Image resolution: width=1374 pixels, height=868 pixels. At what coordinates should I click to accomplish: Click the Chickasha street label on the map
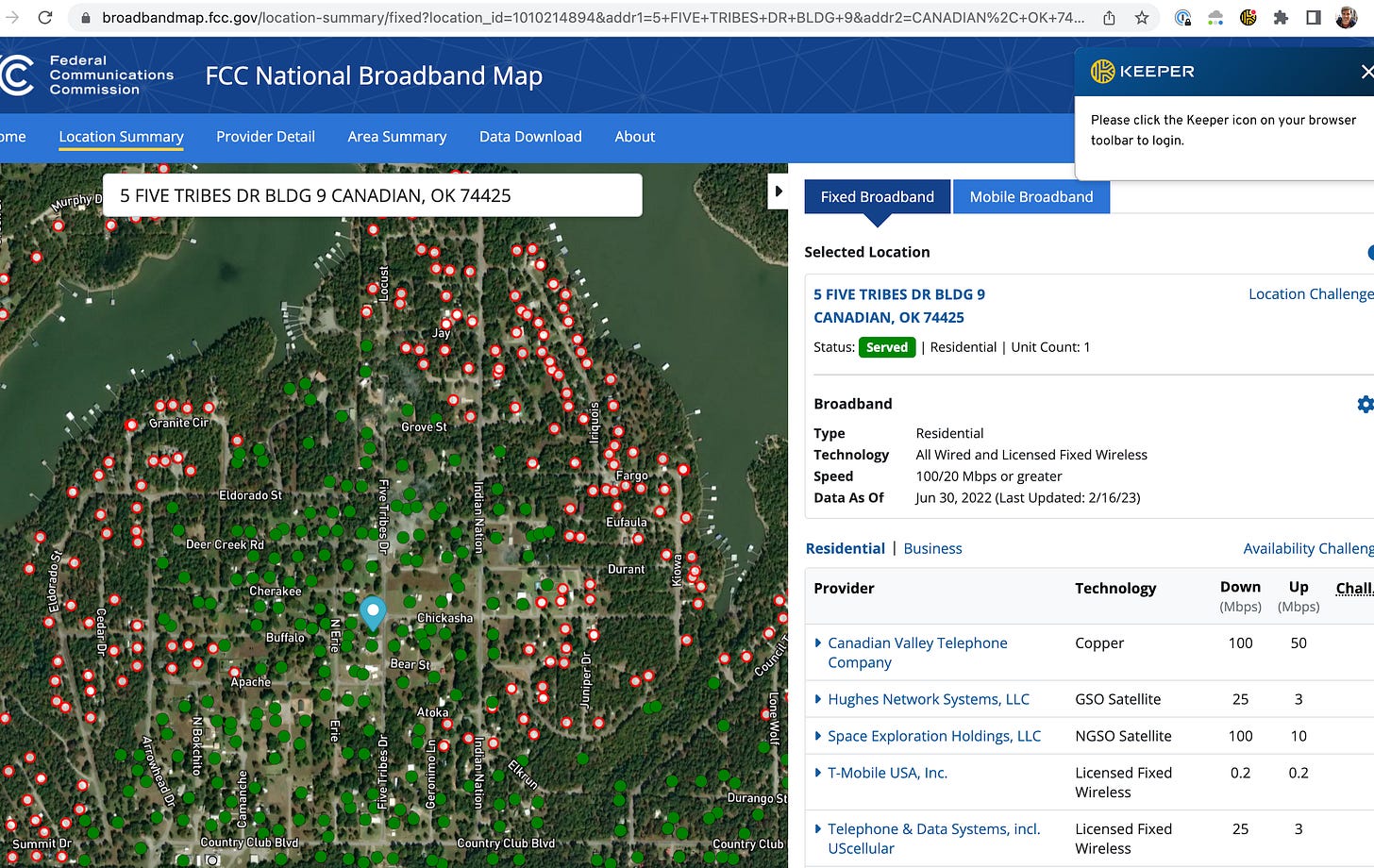(444, 618)
